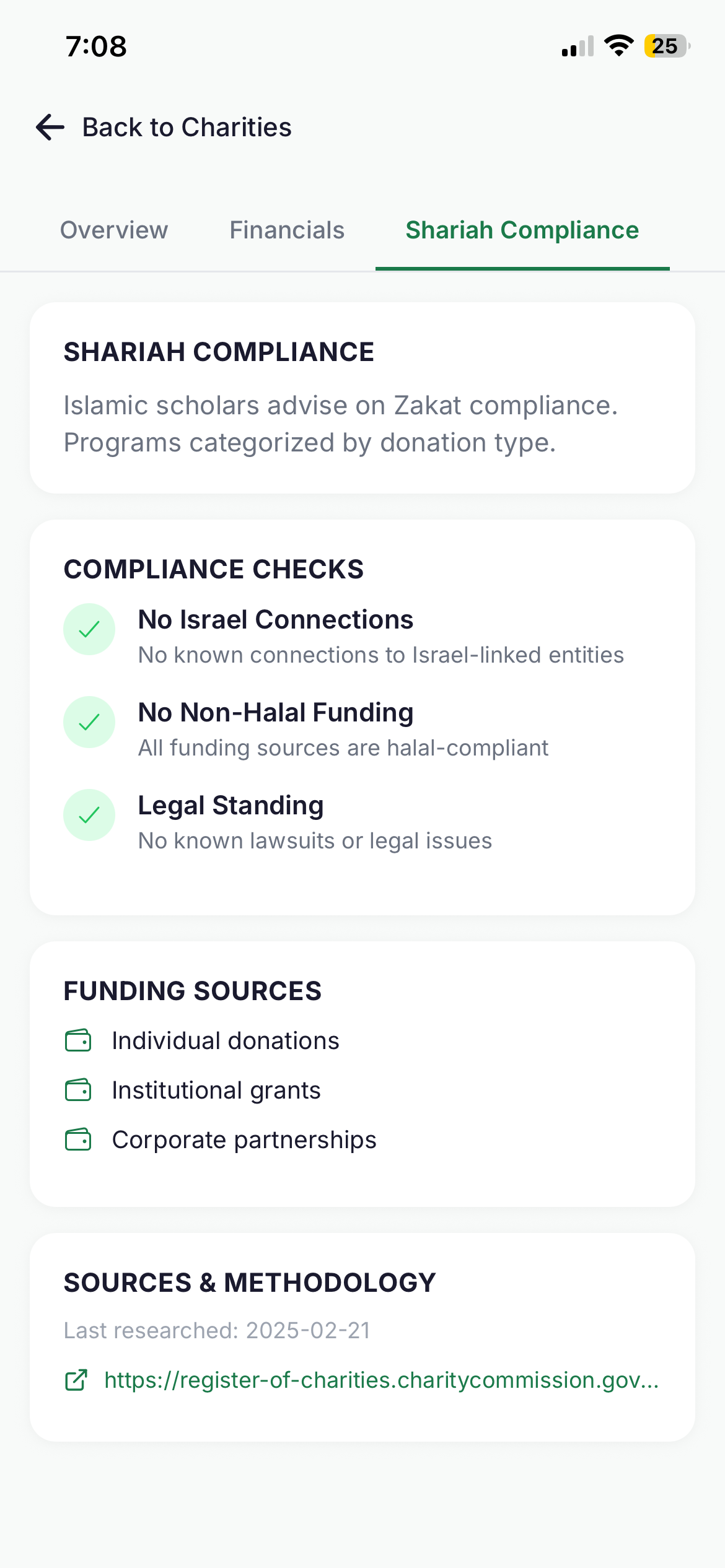Switch to the Overview tab
The width and height of the screenshot is (725, 1568).
(x=113, y=230)
